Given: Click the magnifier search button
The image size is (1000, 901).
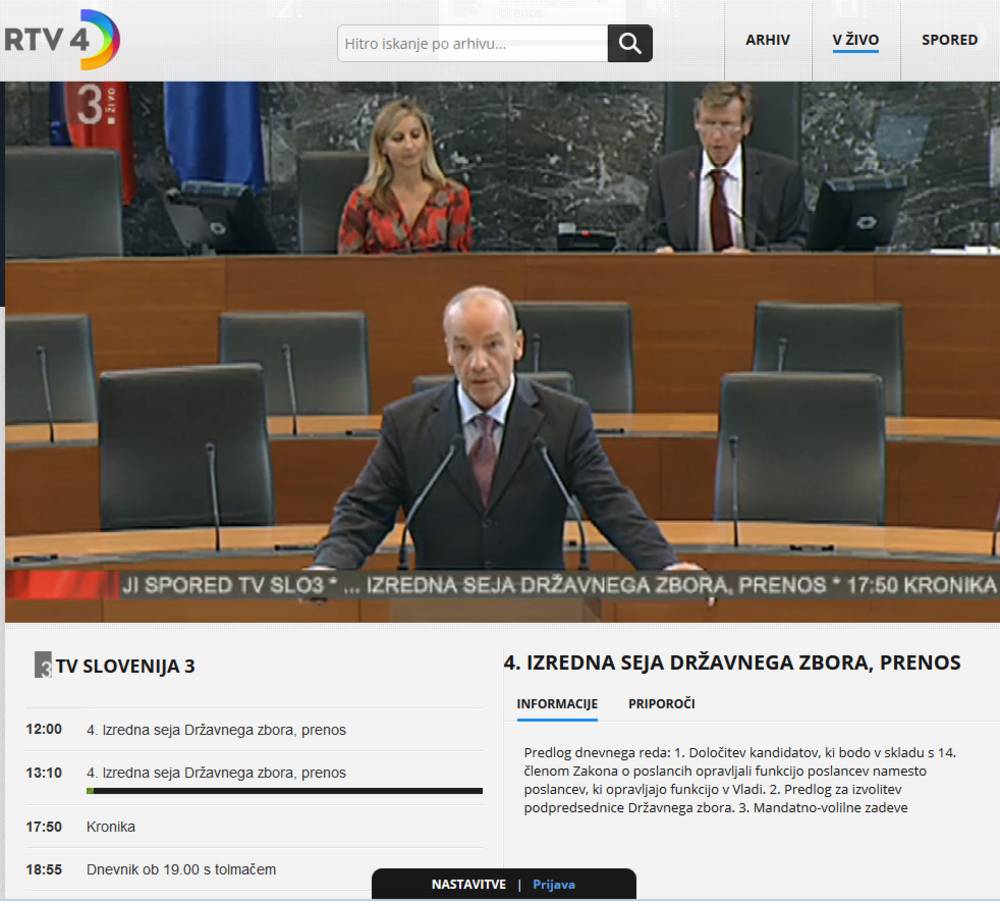Looking at the screenshot, I should click(630, 44).
